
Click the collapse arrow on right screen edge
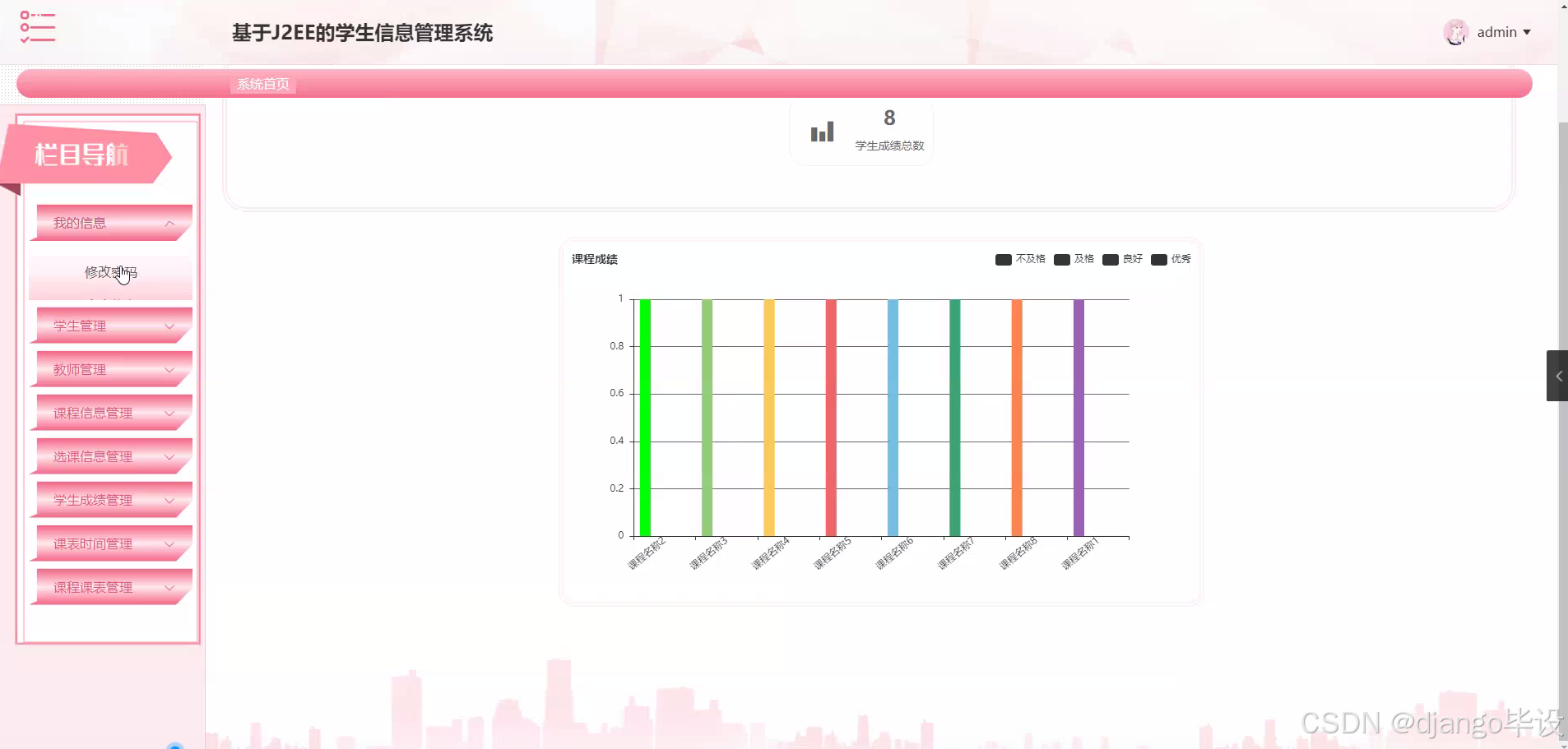click(x=1558, y=377)
